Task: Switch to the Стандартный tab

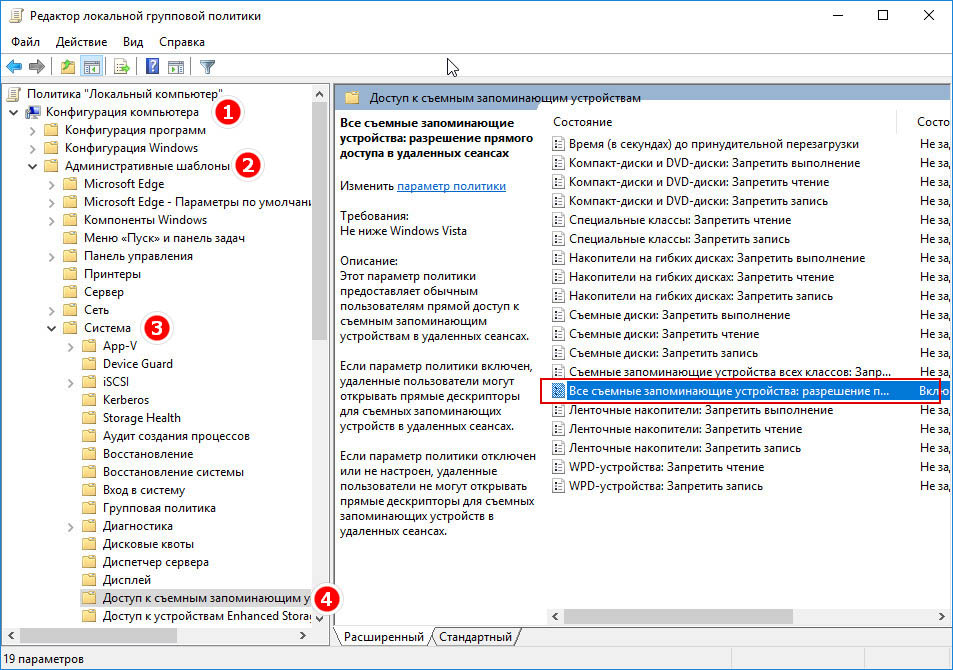Action: click(475, 637)
